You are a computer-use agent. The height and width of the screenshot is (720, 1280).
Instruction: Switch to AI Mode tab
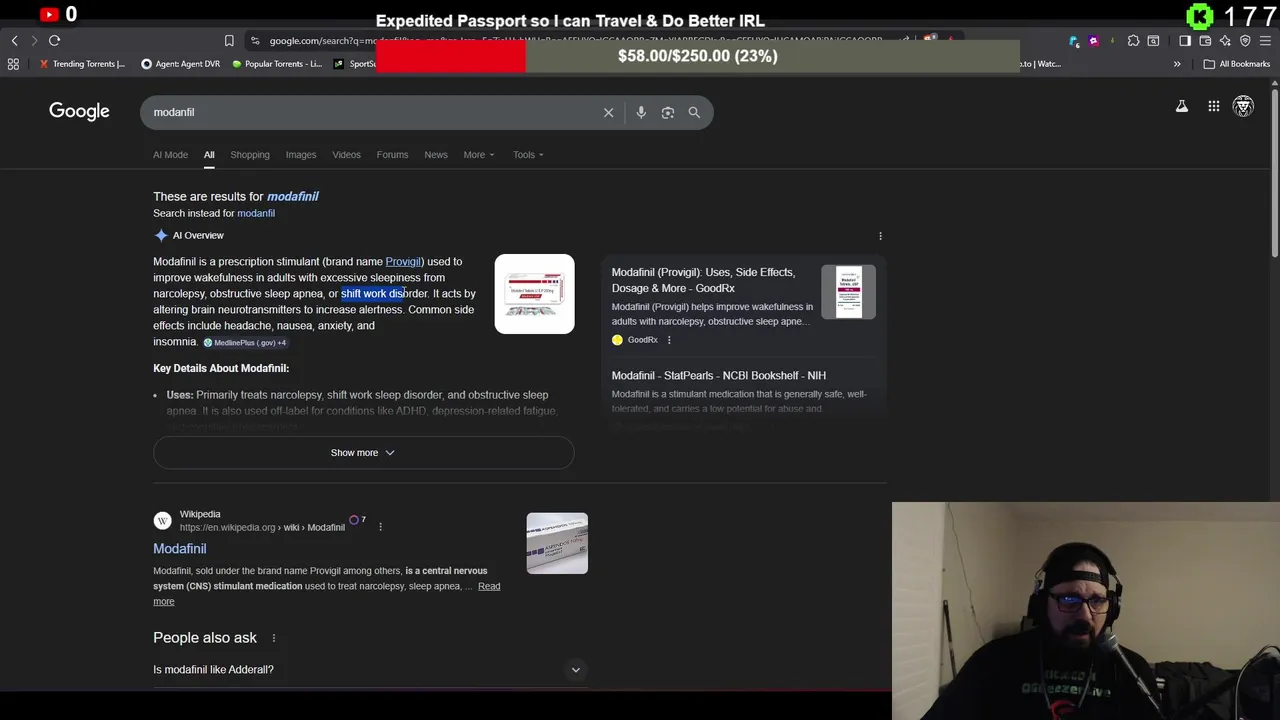coord(170,155)
